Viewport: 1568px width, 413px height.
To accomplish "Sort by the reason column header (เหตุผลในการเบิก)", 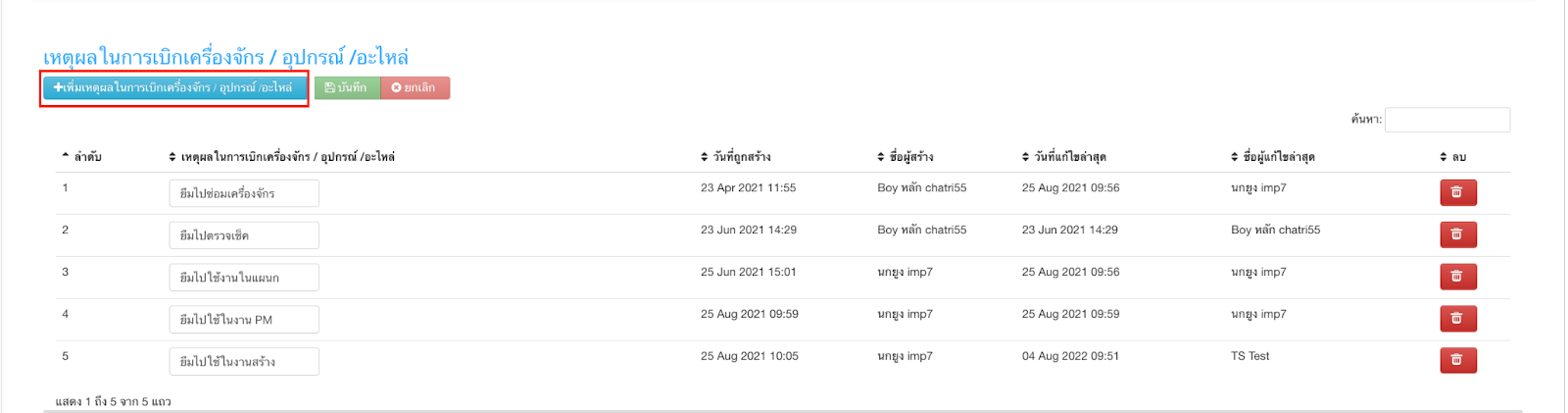I will click(282, 157).
